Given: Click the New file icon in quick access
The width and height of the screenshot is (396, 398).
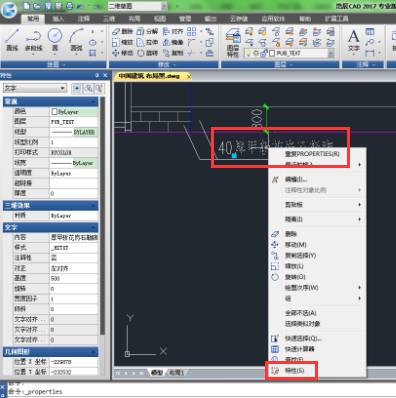Looking at the screenshot, I should pyautogui.click(x=27, y=6).
